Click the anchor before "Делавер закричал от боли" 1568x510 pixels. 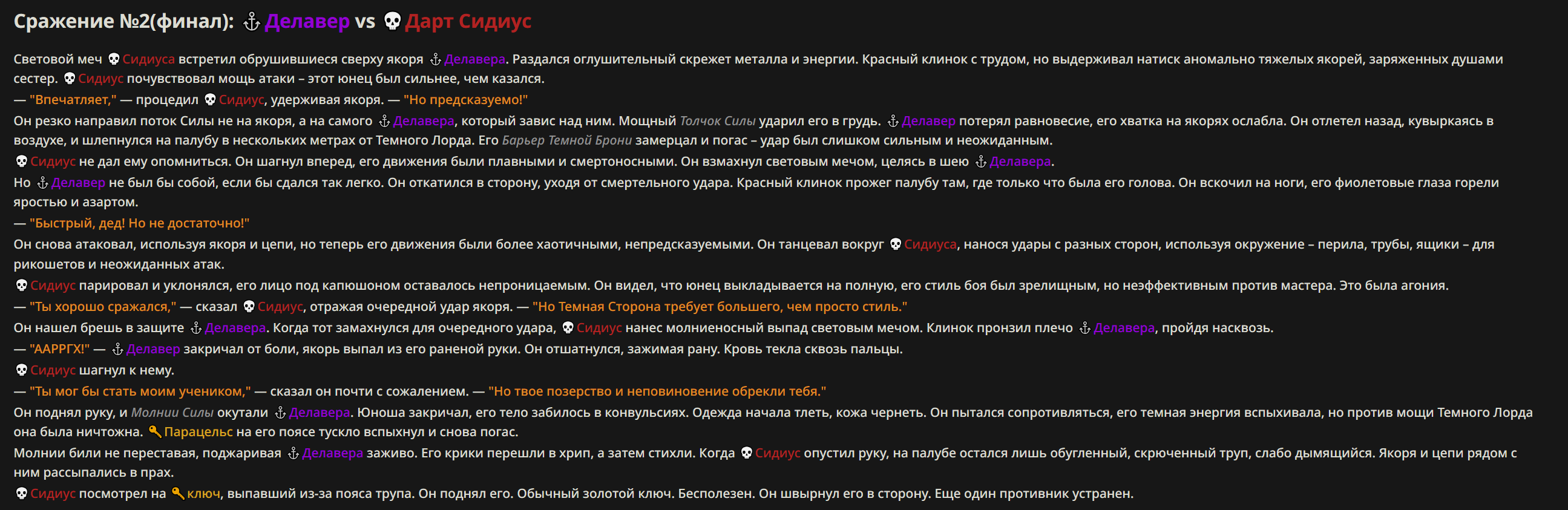(x=117, y=349)
